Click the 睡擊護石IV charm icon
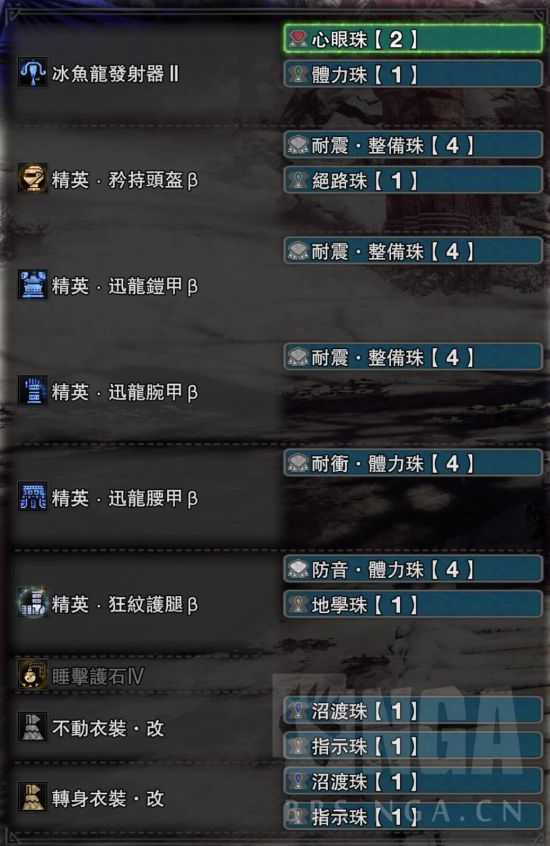The image size is (550, 846). click(32, 674)
